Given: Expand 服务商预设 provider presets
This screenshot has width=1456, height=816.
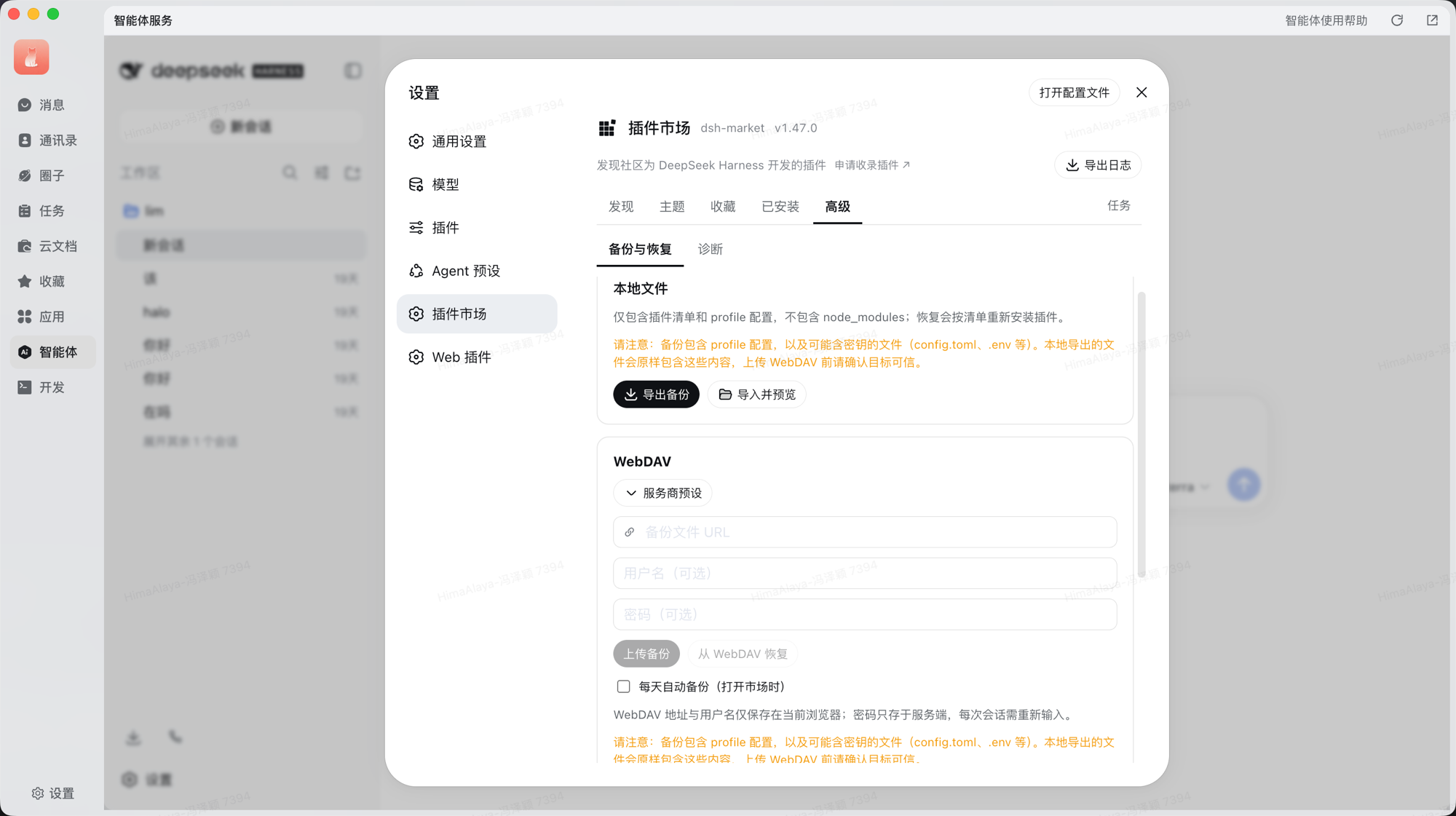Looking at the screenshot, I should click(x=662, y=493).
